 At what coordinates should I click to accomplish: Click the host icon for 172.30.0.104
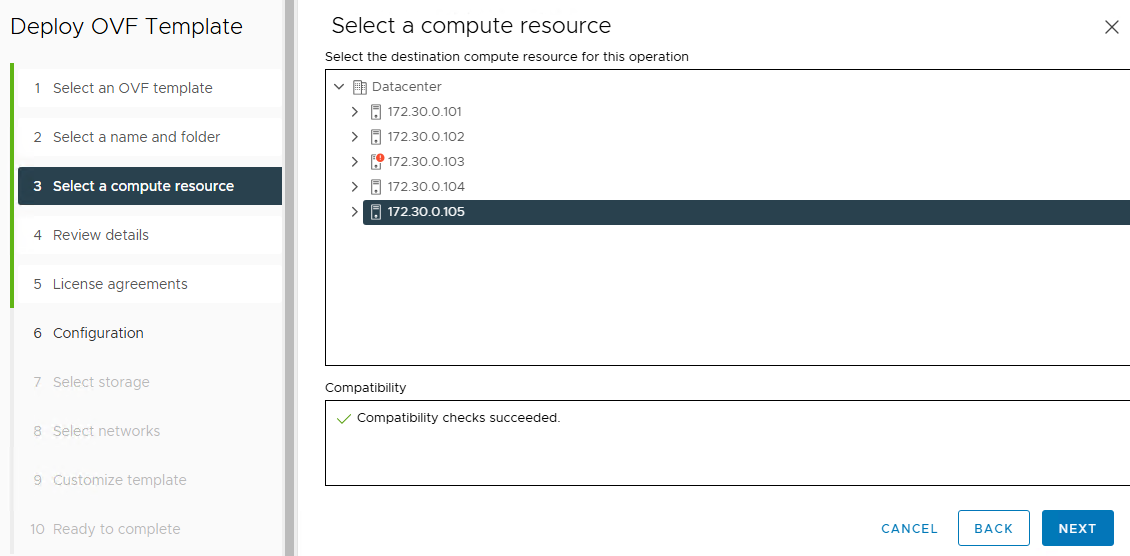click(x=376, y=187)
